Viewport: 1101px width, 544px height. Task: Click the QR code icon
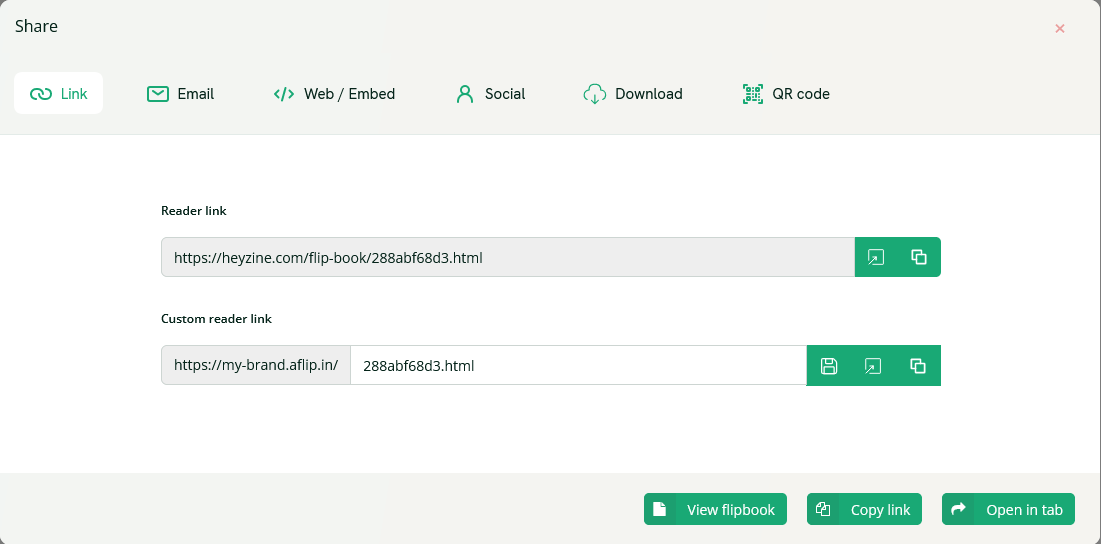pyautogui.click(x=753, y=93)
